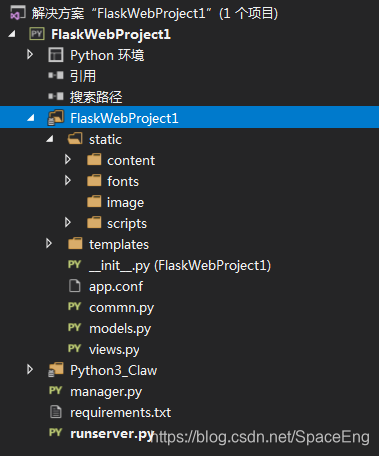Image resolution: width=379 pixels, height=456 pixels.
Task: Select the scripts folder name
Action: (127, 224)
